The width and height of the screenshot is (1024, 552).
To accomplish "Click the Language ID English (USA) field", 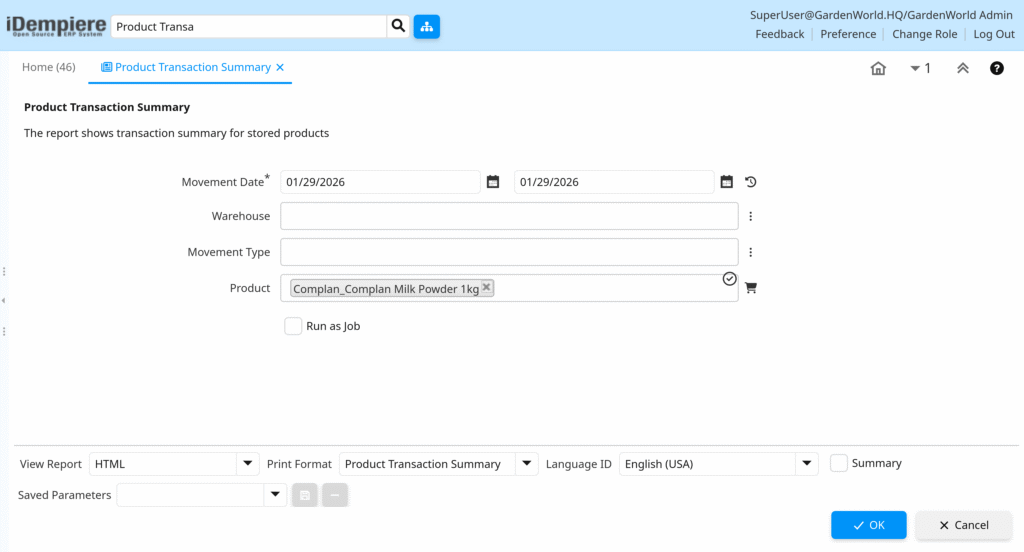I will (x=707, y=464).
